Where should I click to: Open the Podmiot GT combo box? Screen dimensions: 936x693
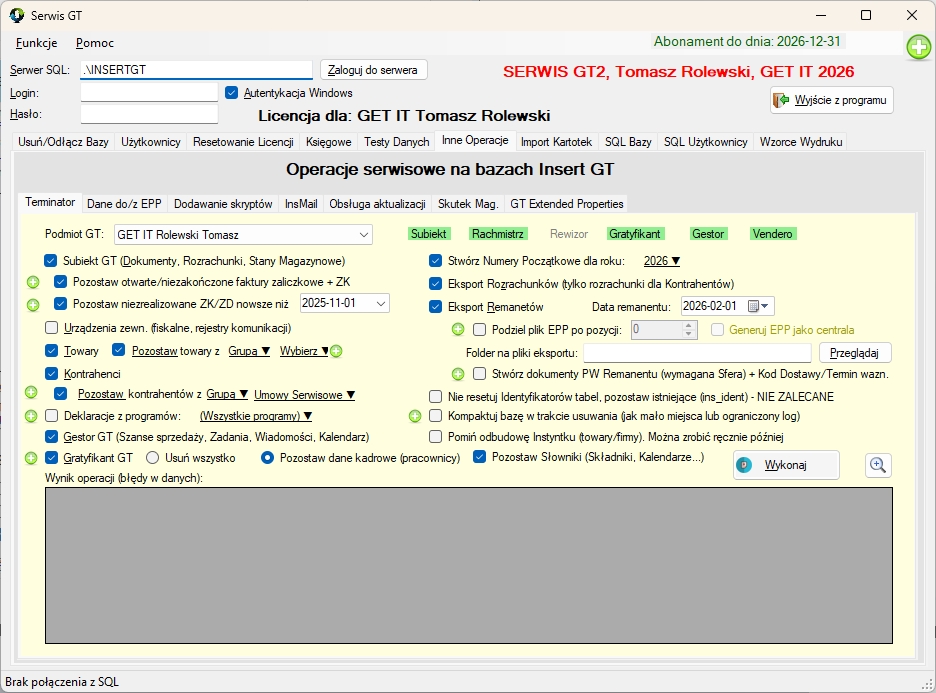click(x=243, y=235)
